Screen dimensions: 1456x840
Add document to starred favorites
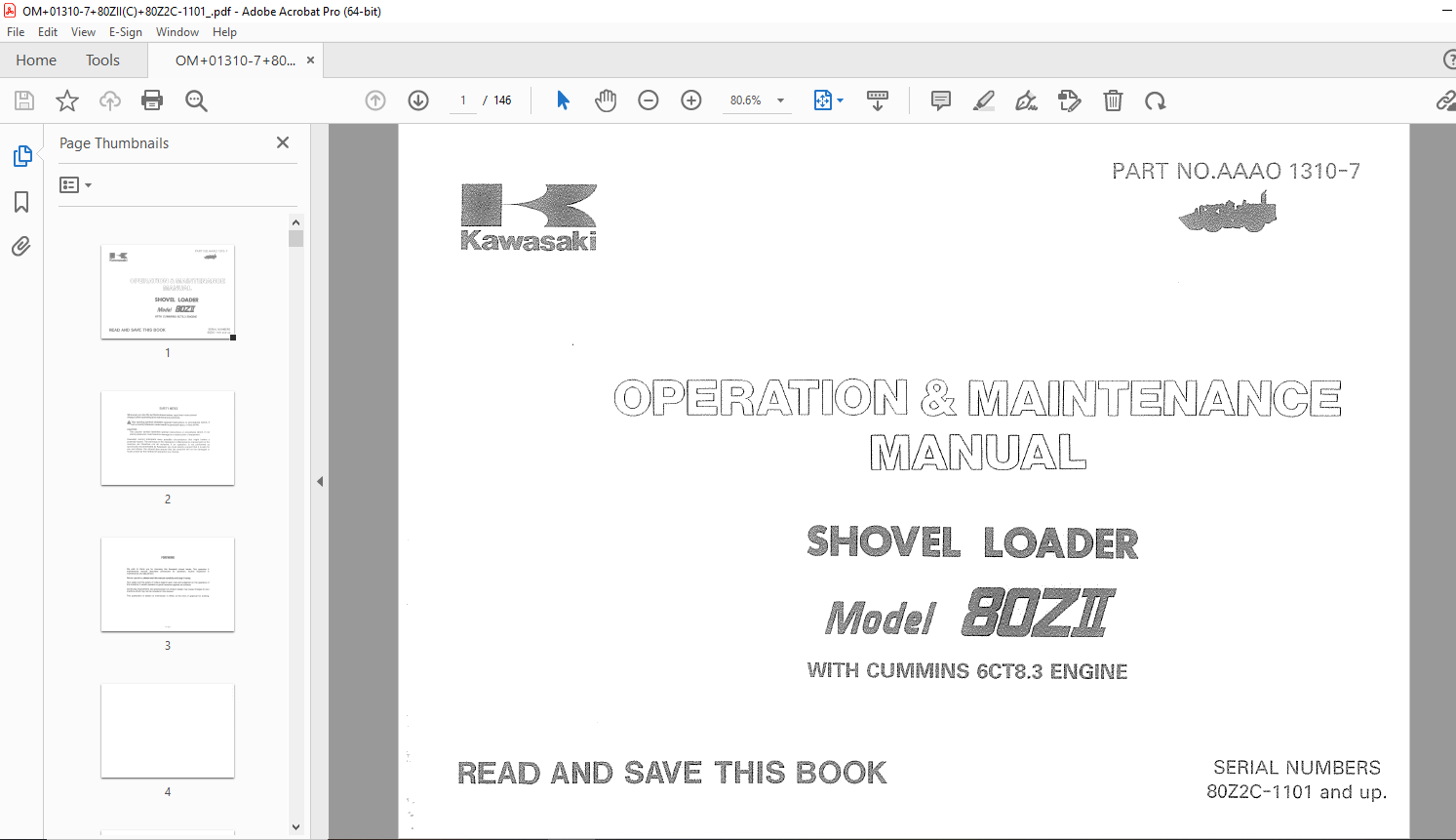point(67,100)
